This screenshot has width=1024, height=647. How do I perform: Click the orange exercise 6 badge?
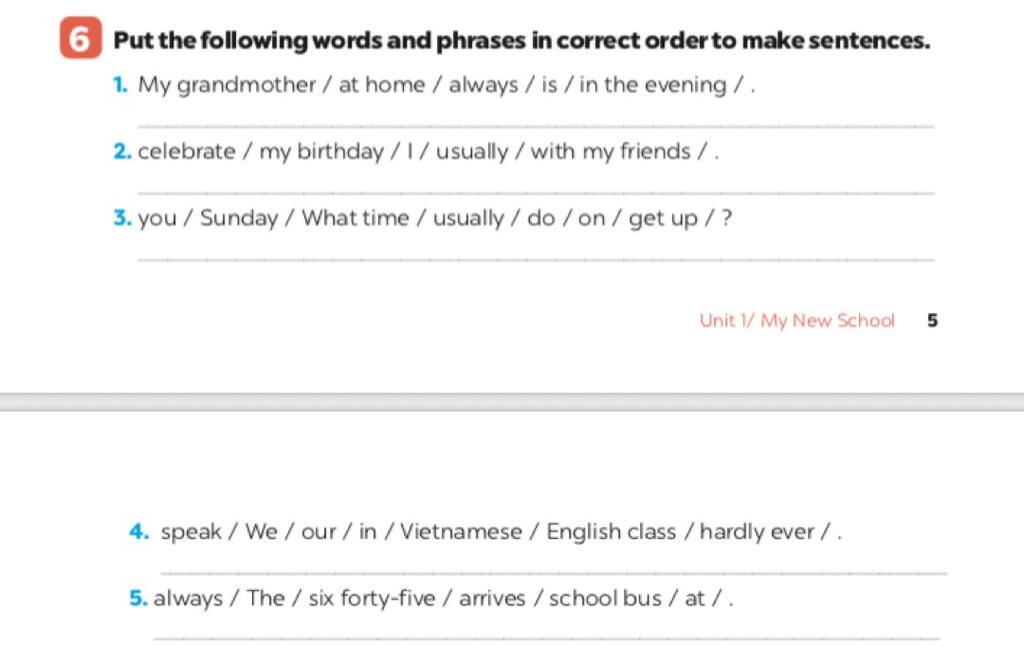coord(81,40)
